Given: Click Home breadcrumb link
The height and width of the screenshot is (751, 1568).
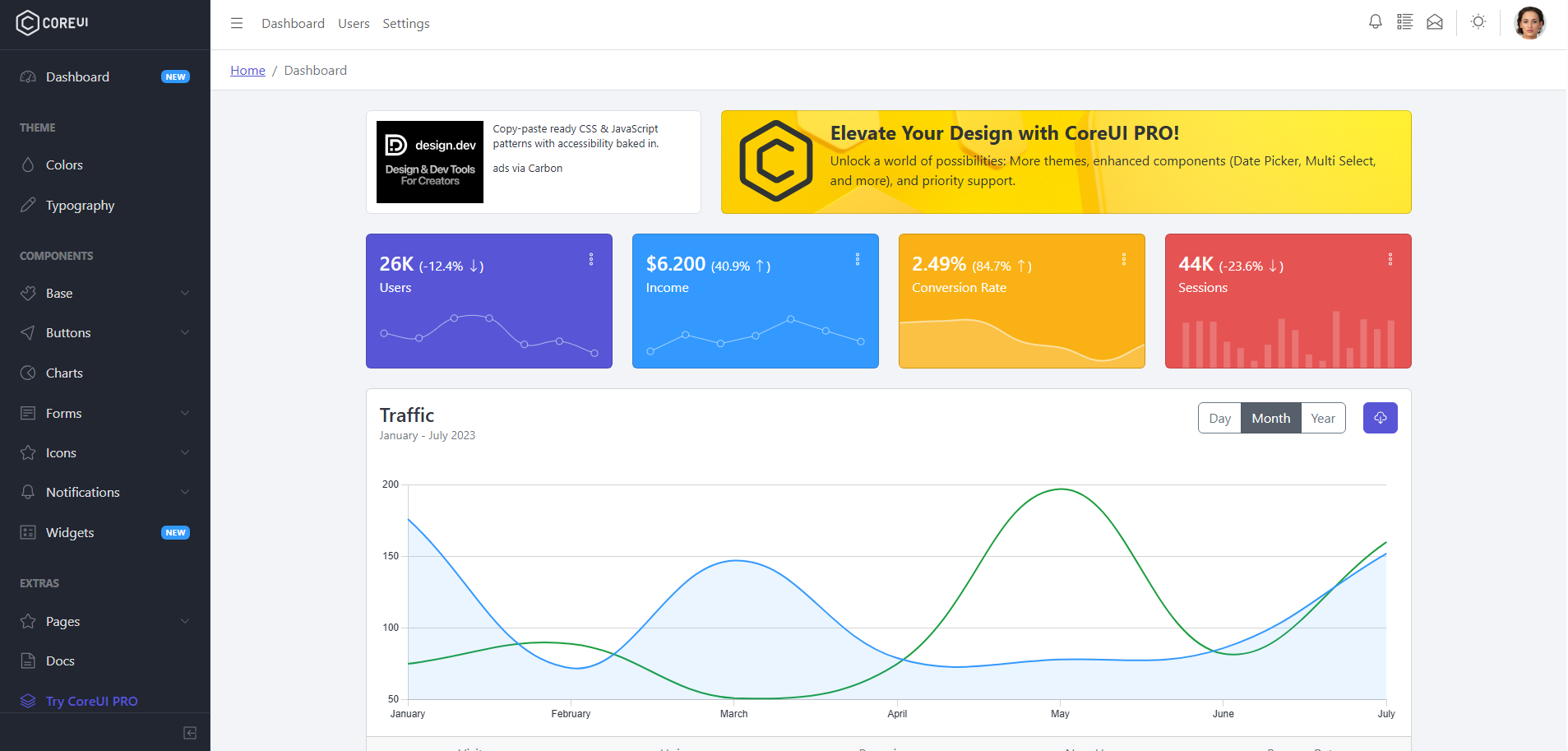Looking at the screenshot, I should pyautogui.click(x=247, y=70).
